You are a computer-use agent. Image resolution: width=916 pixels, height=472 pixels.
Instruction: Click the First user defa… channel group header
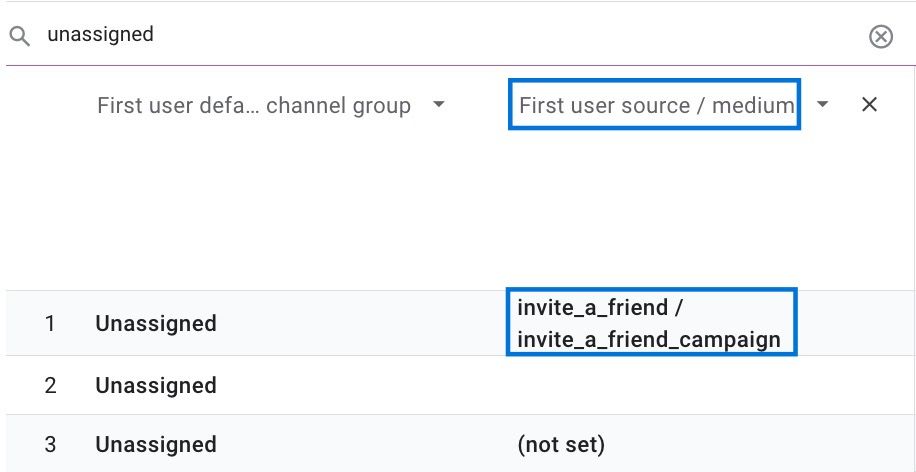(254, 105)
